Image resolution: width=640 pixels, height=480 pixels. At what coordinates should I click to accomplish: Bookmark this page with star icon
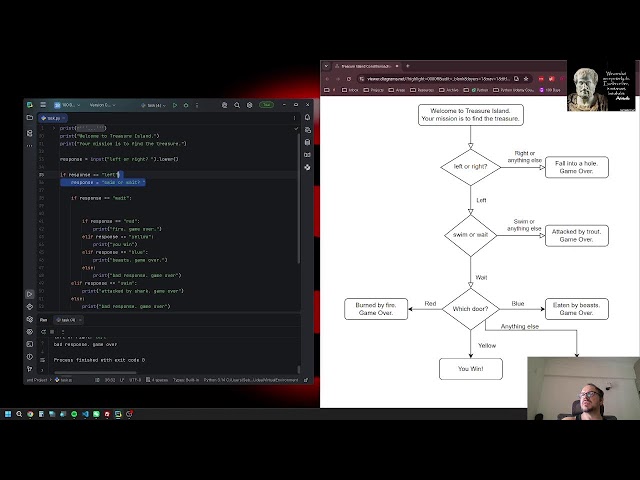coord(527,79)
